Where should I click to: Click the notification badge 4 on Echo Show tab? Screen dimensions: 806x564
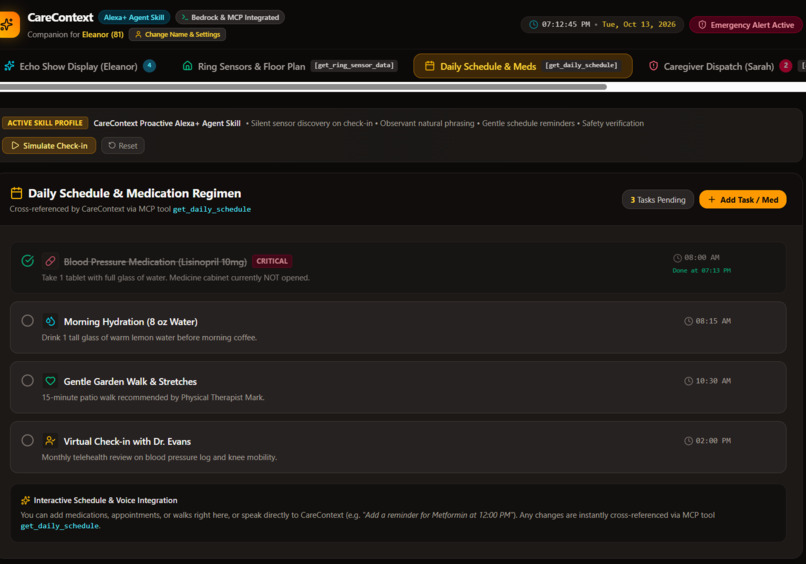pyautogui.click(x=150, y=66)
